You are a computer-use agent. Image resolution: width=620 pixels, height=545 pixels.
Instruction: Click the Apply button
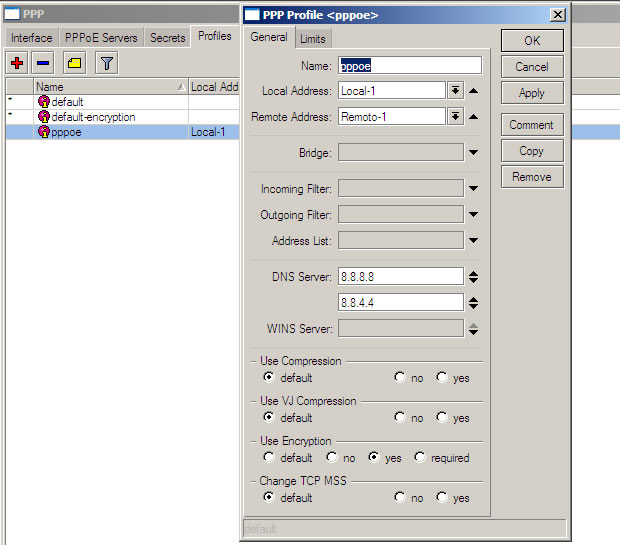coord(532,93)
